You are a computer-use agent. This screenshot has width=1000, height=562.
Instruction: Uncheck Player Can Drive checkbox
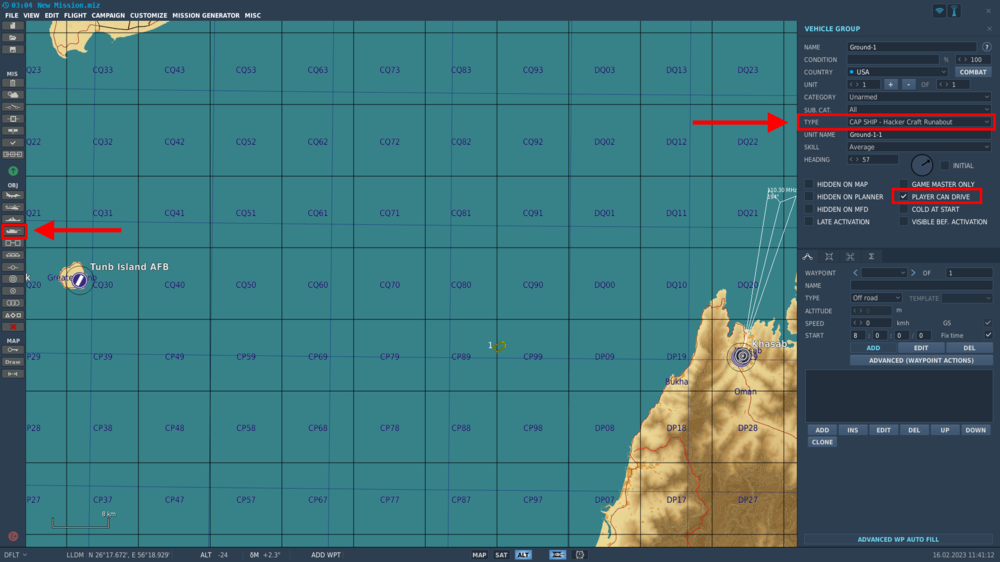click(903, 196)
